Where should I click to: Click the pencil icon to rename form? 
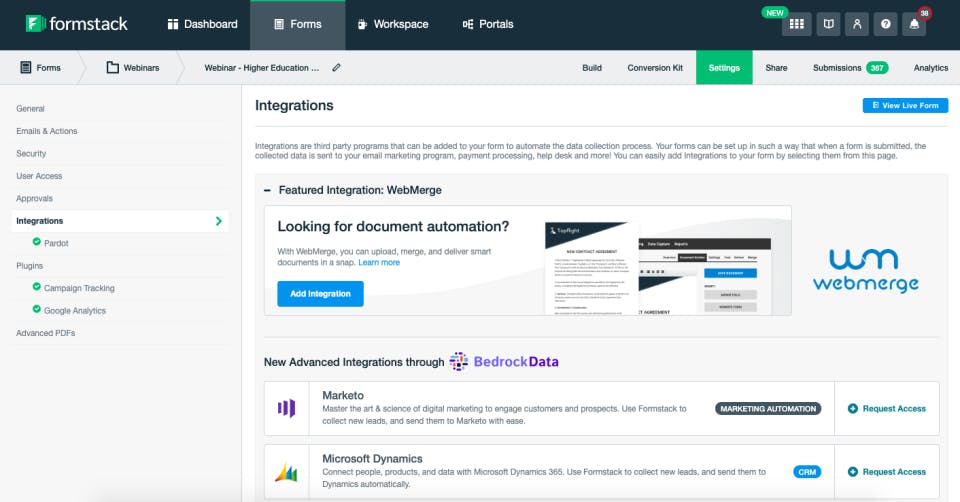336,67
